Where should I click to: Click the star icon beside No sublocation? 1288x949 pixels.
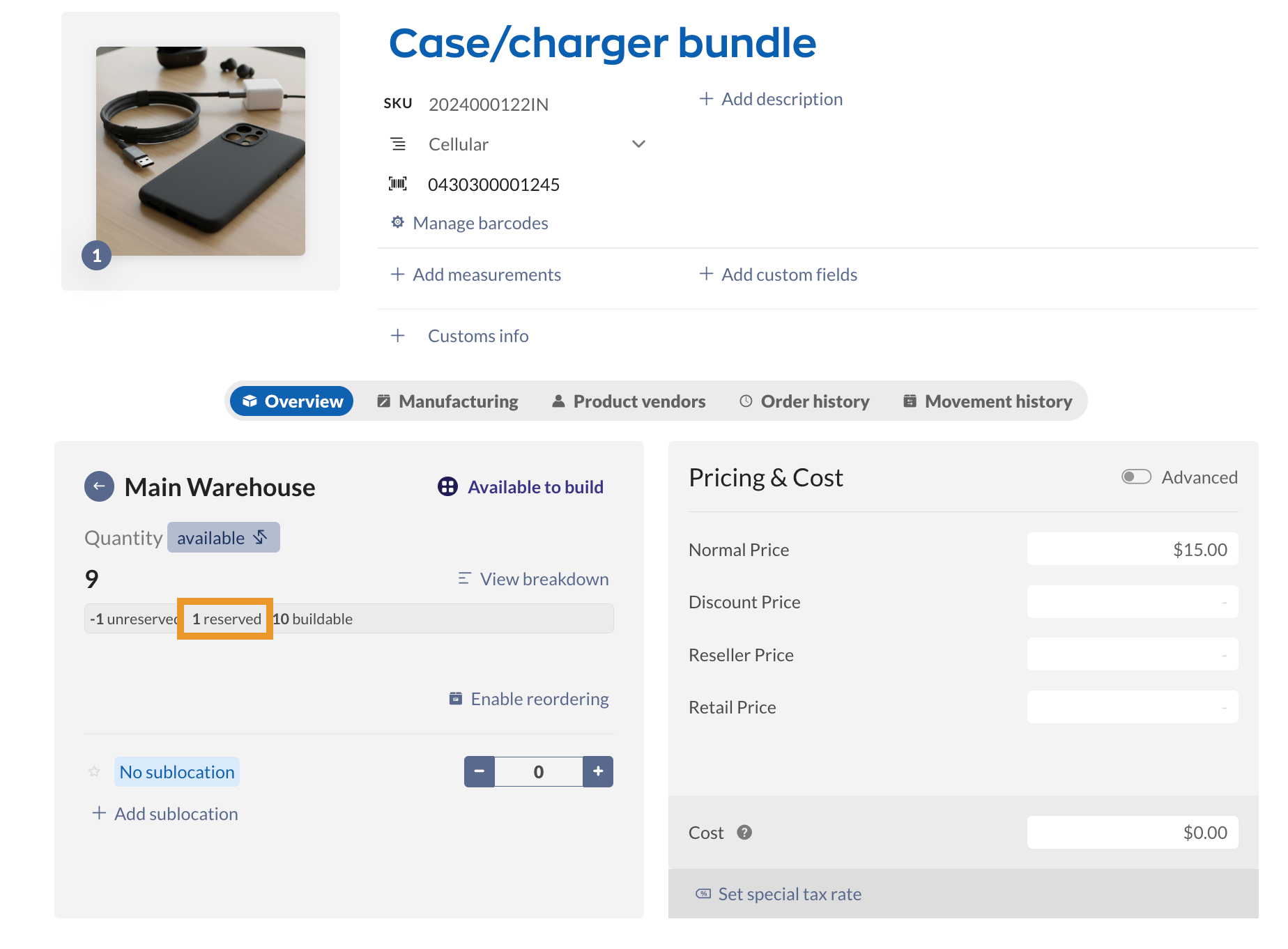94,771
